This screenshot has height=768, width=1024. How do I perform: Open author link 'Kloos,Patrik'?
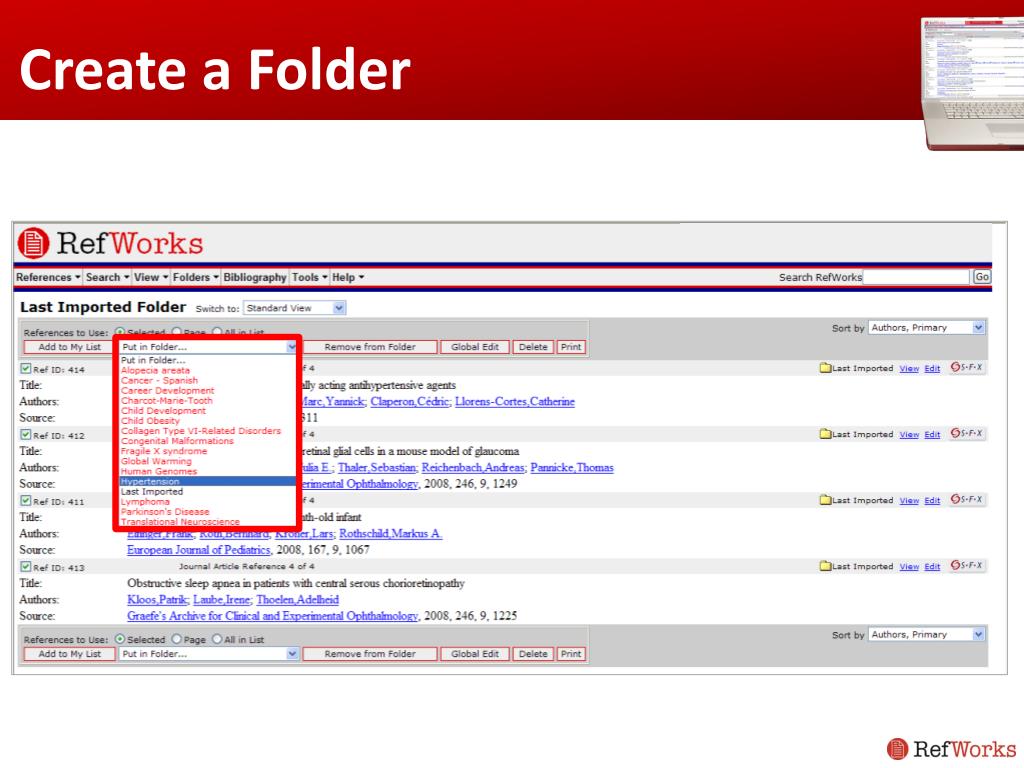158,600
